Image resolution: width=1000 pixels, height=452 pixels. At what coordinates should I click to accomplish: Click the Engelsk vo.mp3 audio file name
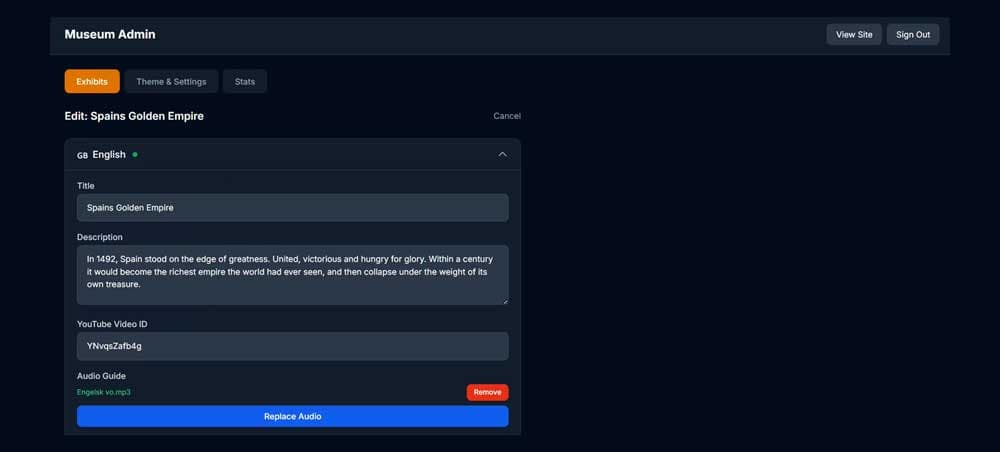pyautogui.click(x=104, y=392)
